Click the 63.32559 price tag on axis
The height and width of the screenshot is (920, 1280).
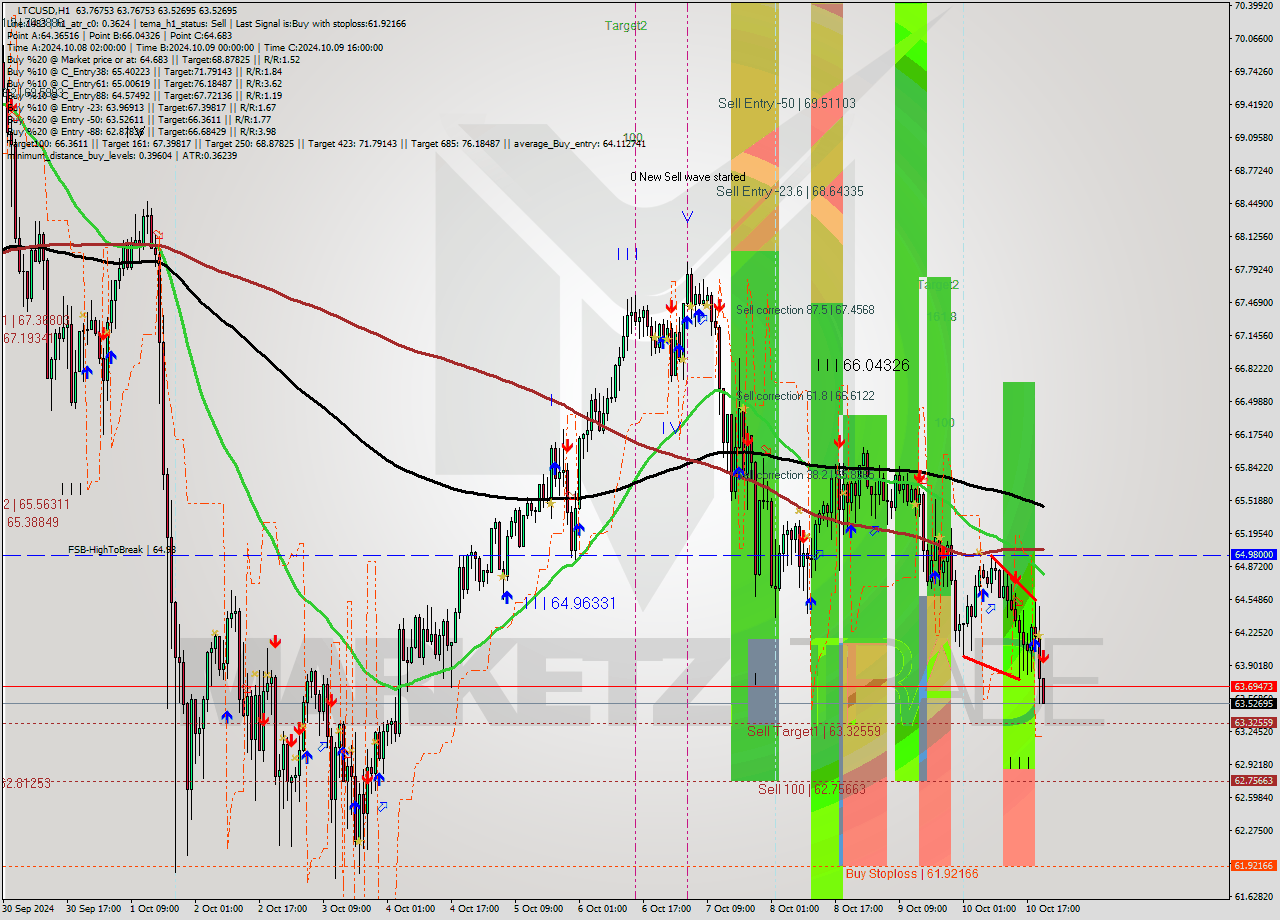coord(1254,722)
